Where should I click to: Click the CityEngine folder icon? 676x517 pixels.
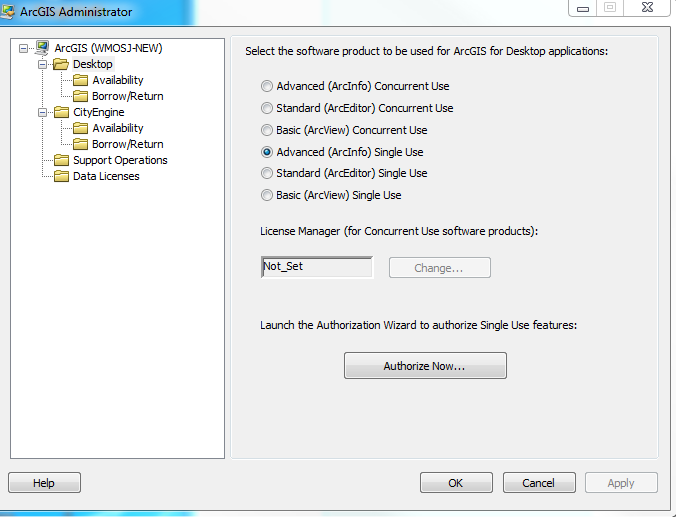click(61, 112)
